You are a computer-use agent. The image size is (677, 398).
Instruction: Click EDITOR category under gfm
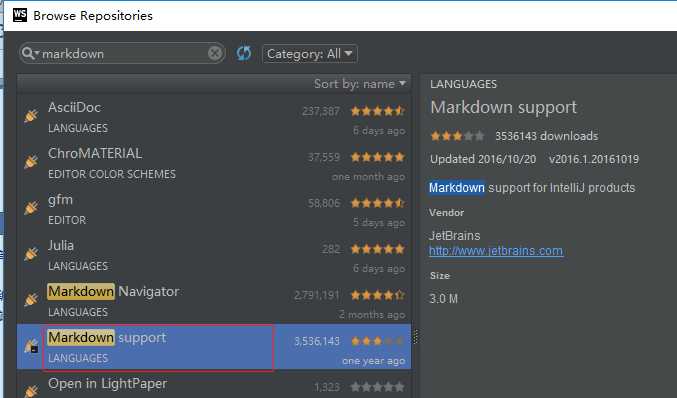(67, 220)
